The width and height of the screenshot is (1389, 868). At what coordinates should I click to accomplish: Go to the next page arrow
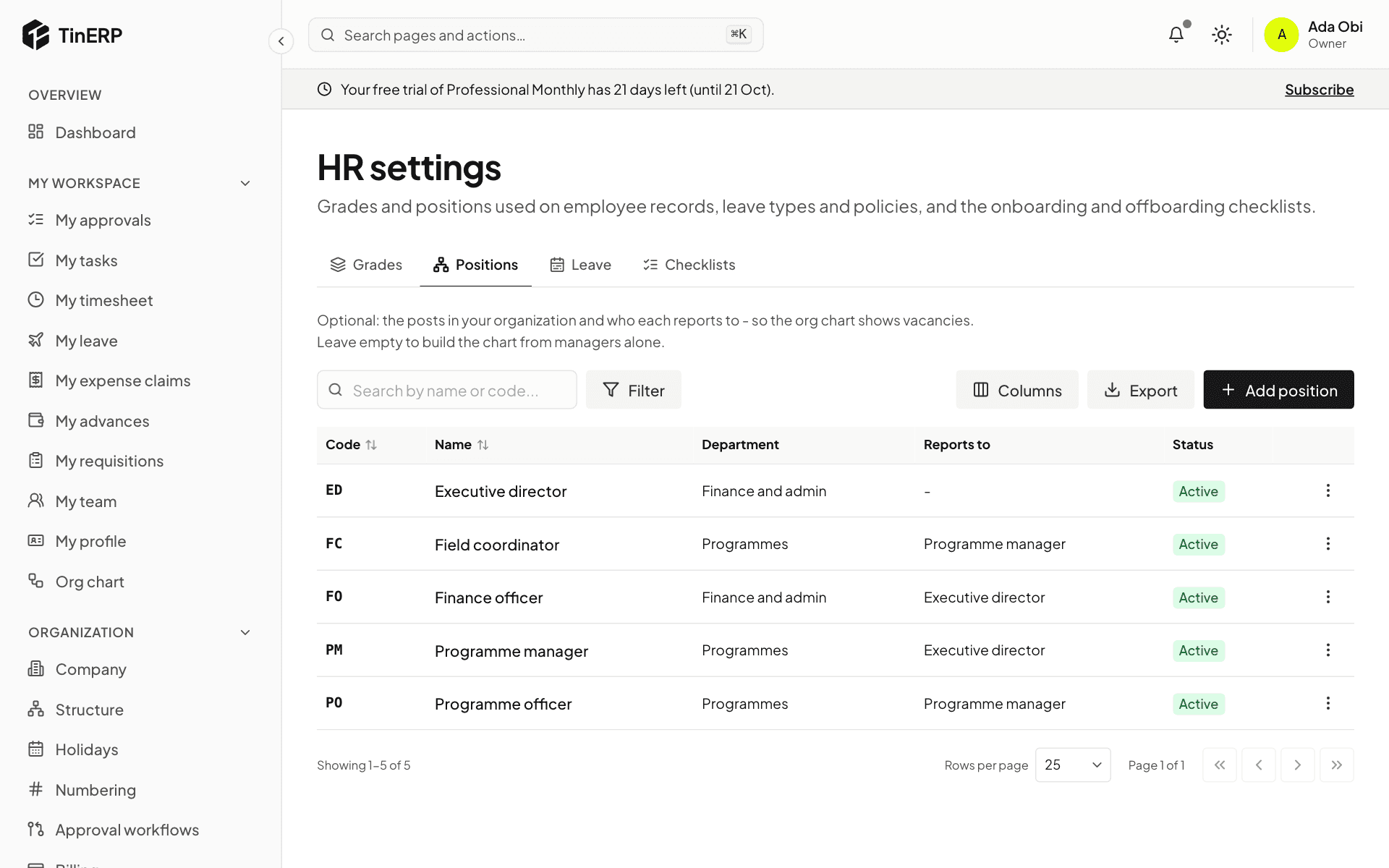point(1298,765)
